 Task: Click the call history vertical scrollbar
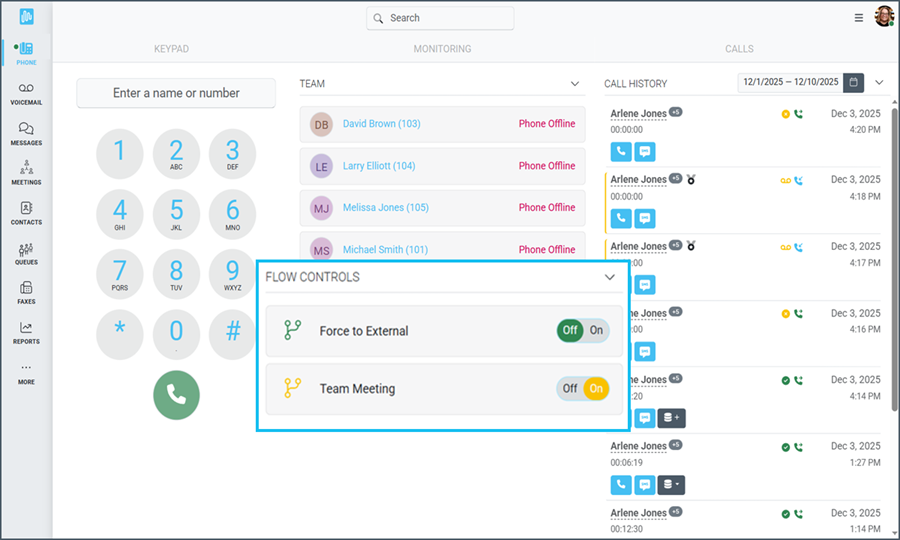click(x=892, y=260)
